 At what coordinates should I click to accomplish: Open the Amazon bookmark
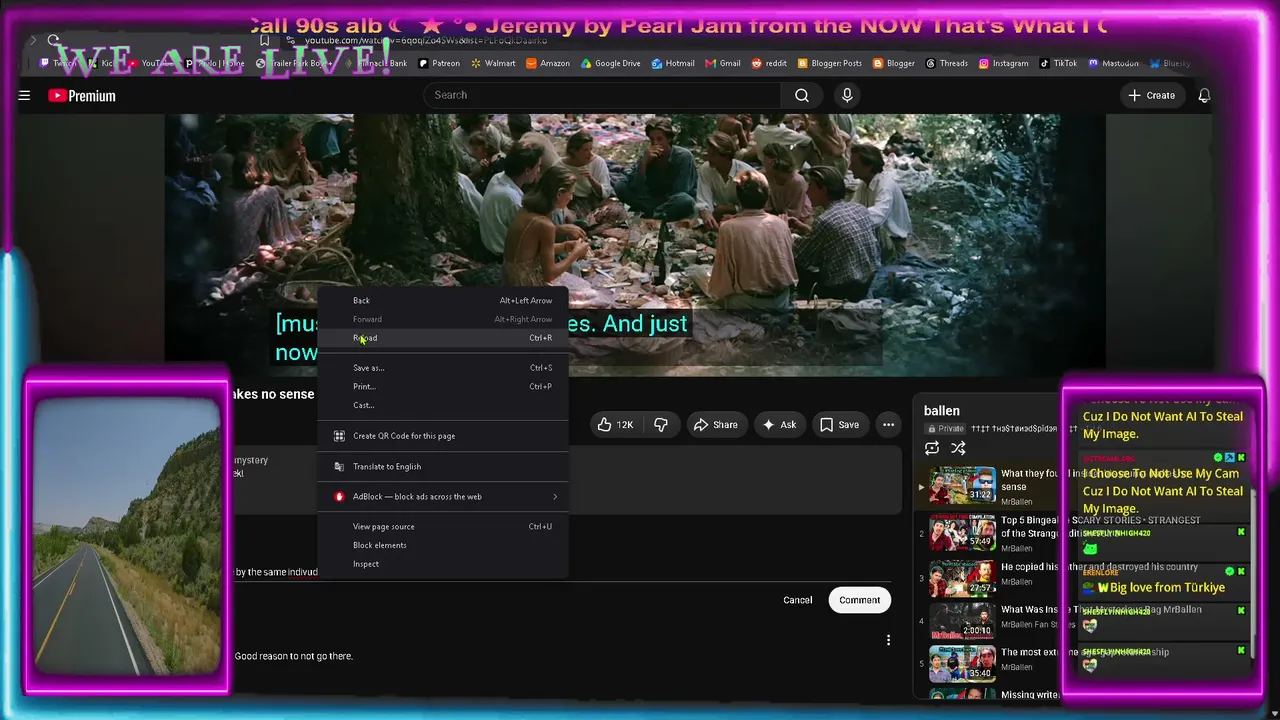point(547,63)
